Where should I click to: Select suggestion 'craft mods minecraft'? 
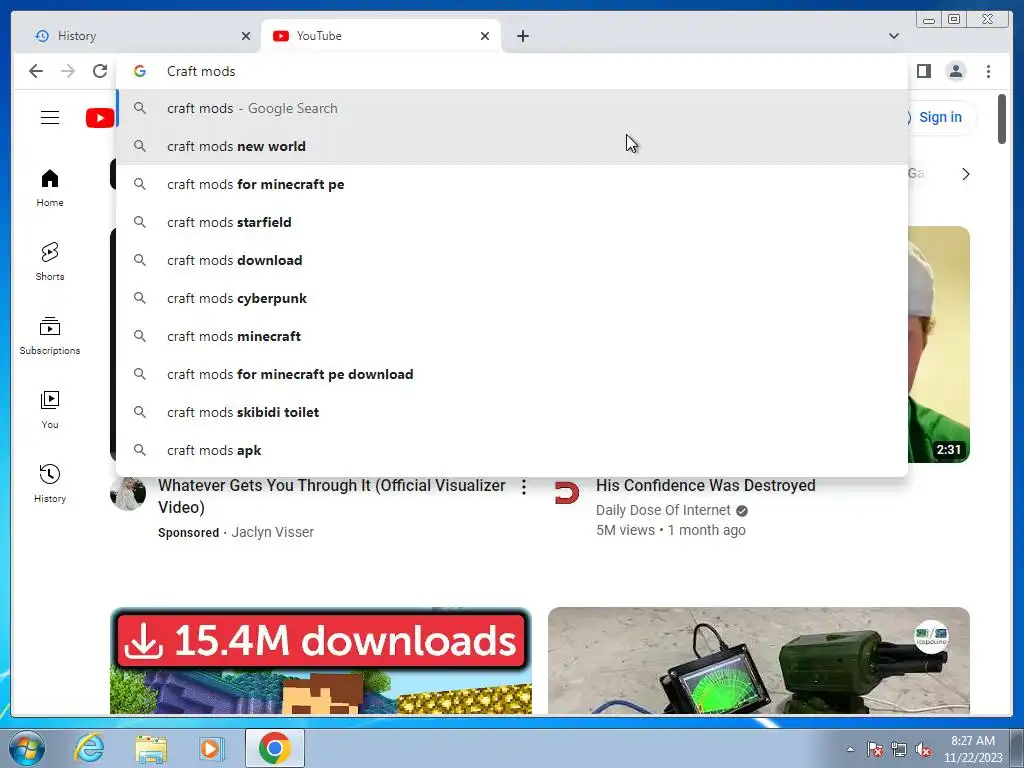[512, 336]
